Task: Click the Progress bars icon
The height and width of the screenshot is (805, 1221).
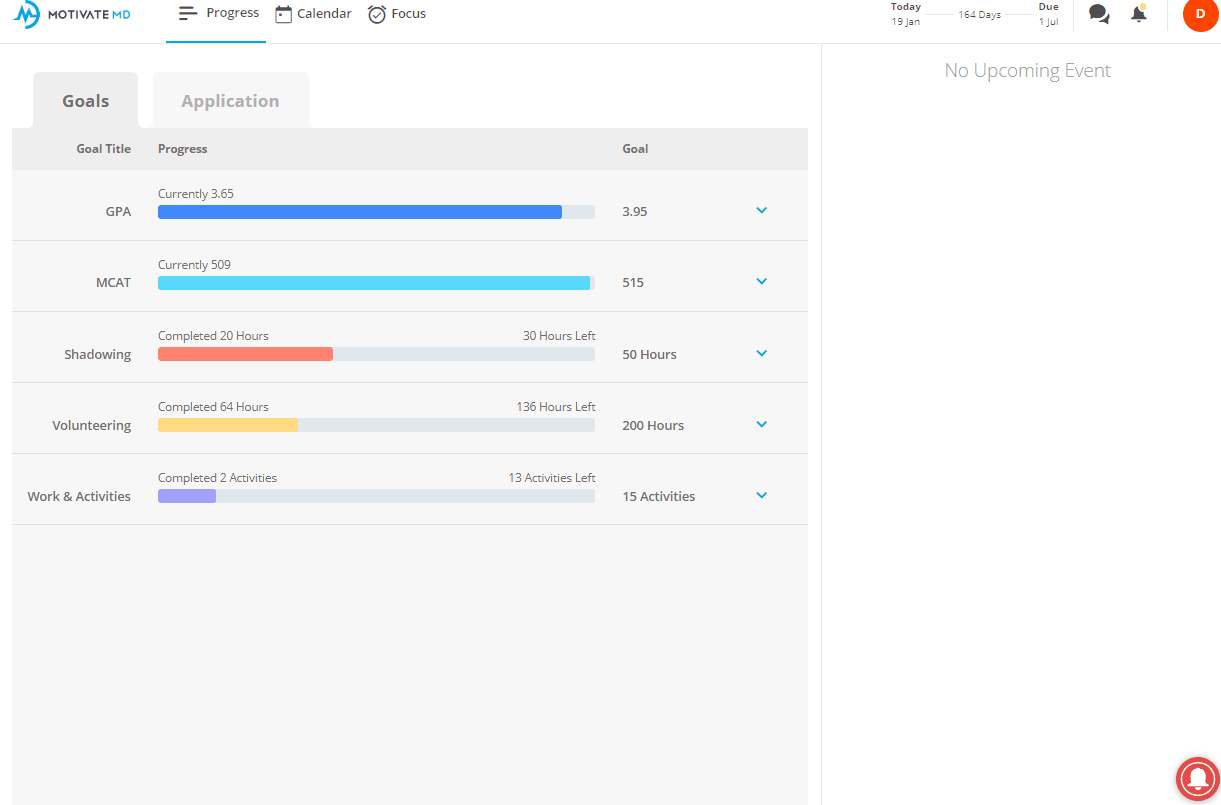Action: pyautogui.click(x=188, y=13)
